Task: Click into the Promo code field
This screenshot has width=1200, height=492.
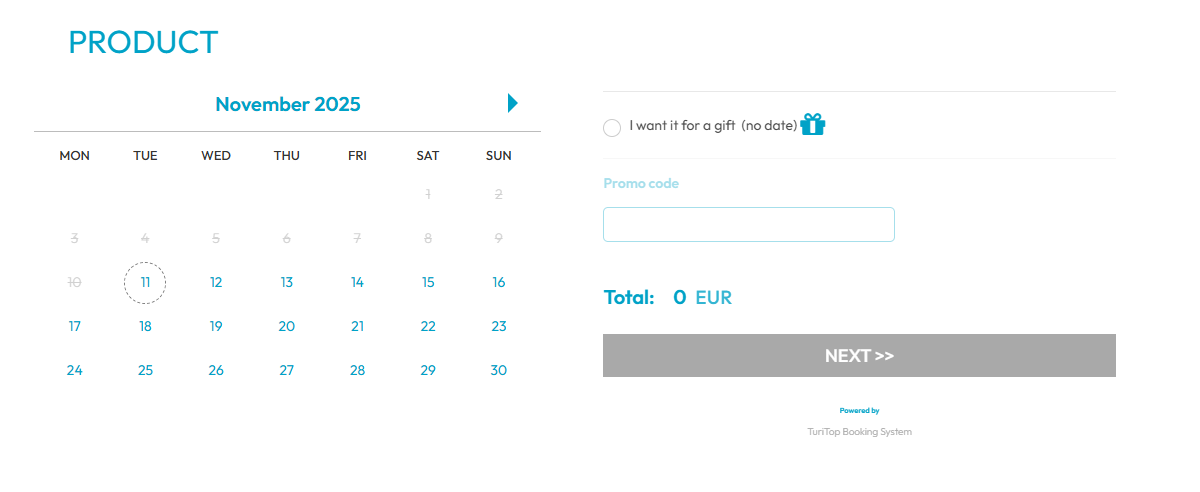Action: coord(748,225)
